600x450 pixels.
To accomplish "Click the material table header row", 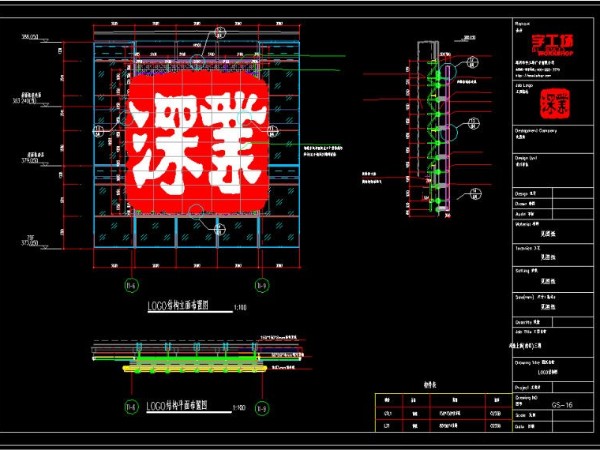I will 443,400.
